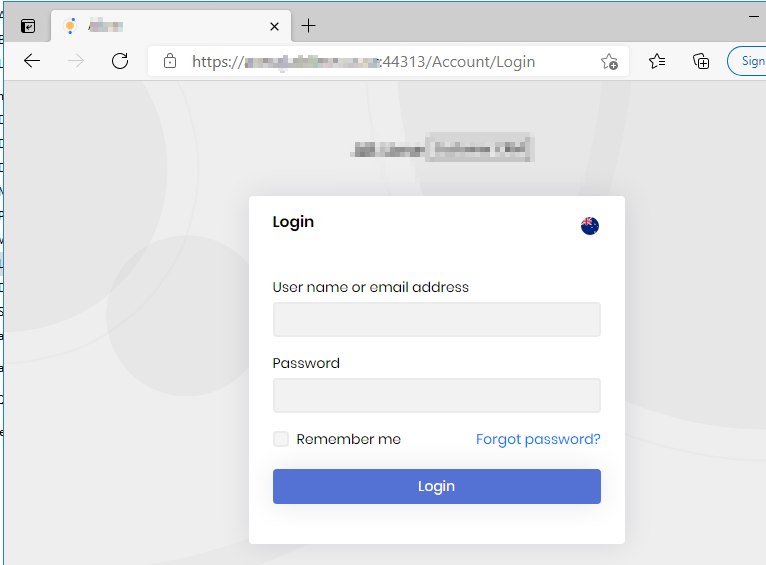Viewport: 766px width, 565px height.
Task: Enable the Remember me checkbox
Action: [x=281, y=439]
